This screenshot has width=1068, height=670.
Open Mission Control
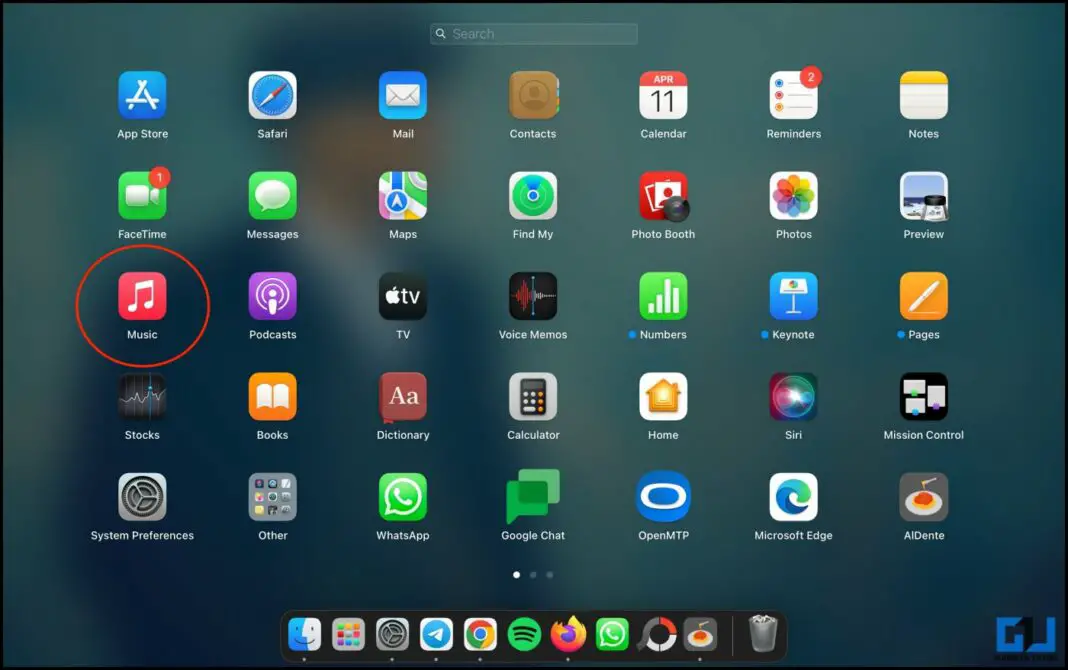923,397
